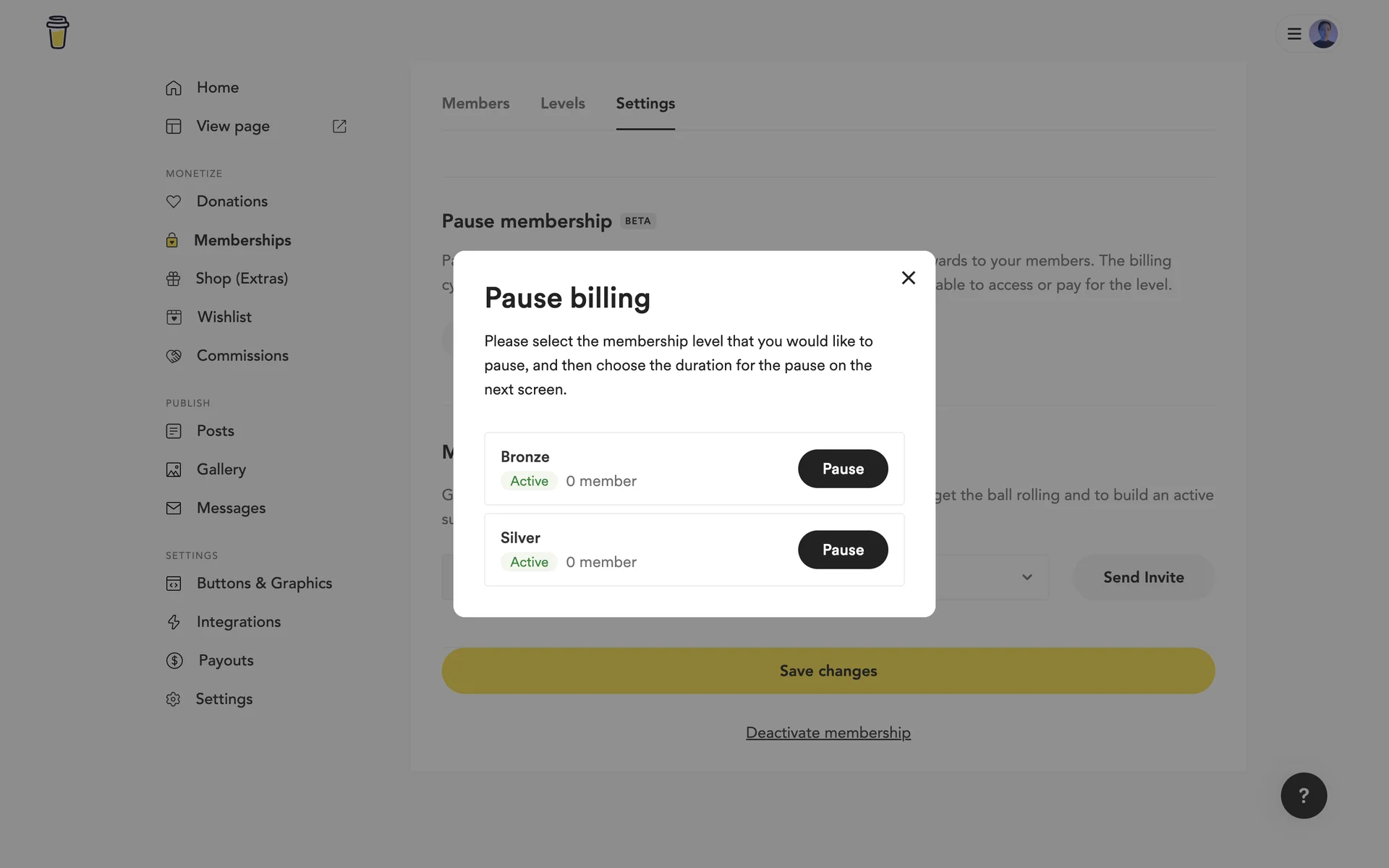Click the profile avatar picture

point(1323,34)
